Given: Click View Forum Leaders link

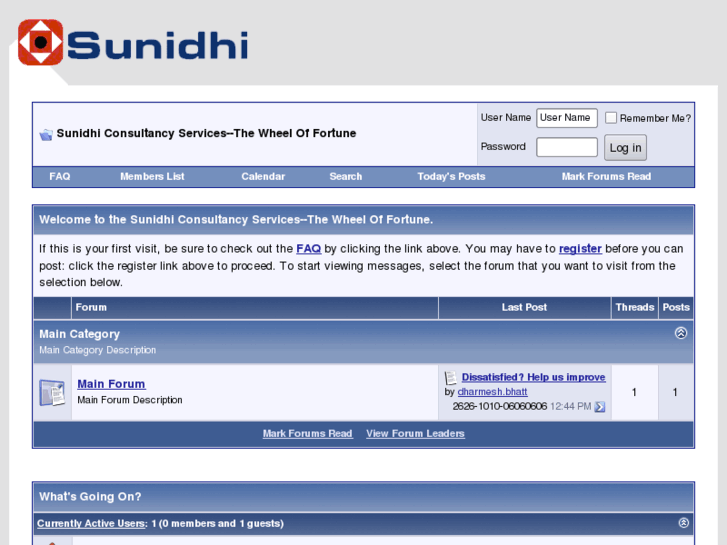Looking at the screenshot, I should 415,433.
